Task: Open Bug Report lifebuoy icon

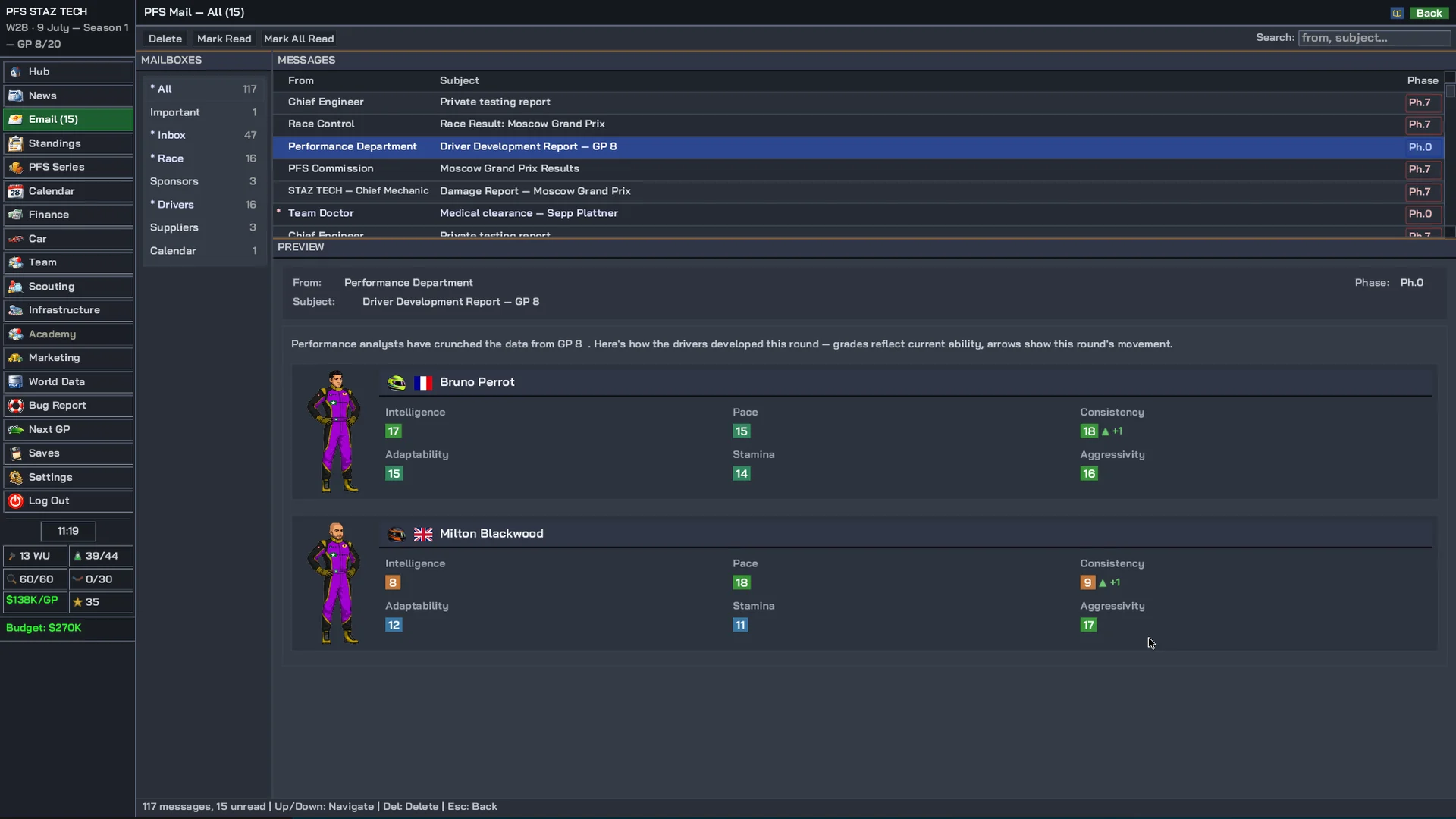Action: click(x=15, y=406)
